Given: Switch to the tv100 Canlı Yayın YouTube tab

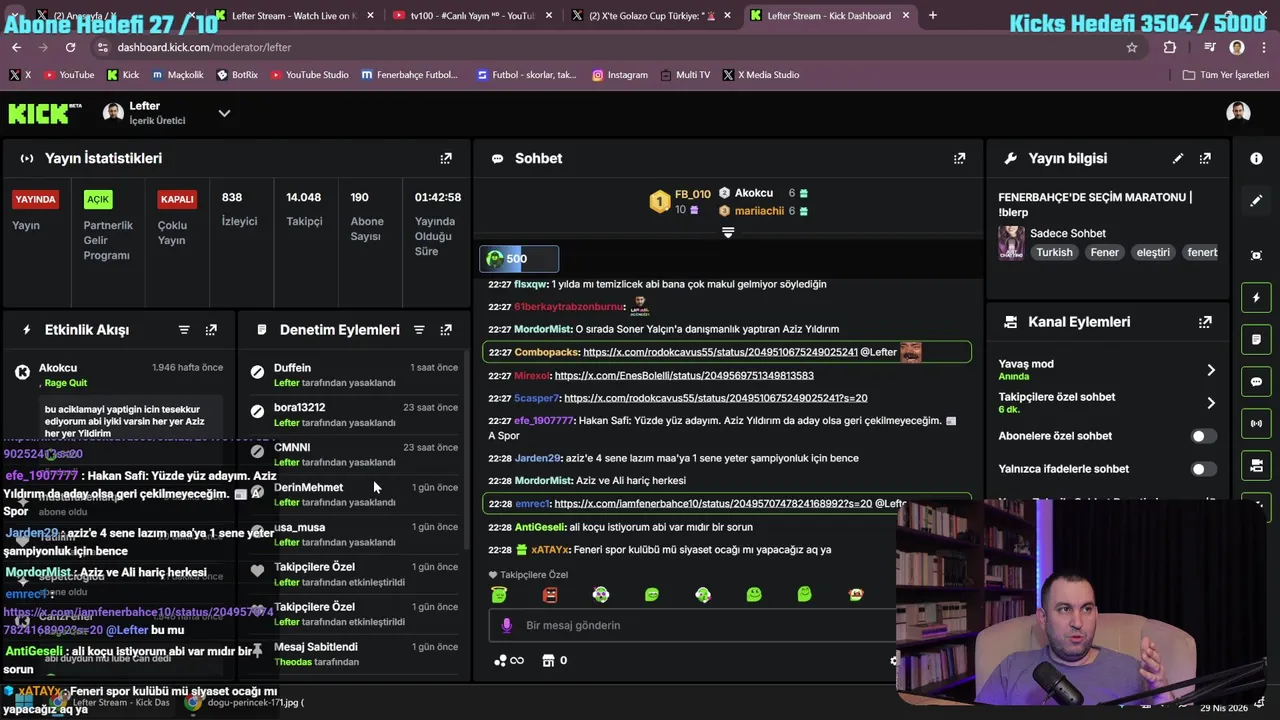Looking at the screenshot, I should point(471,15).
